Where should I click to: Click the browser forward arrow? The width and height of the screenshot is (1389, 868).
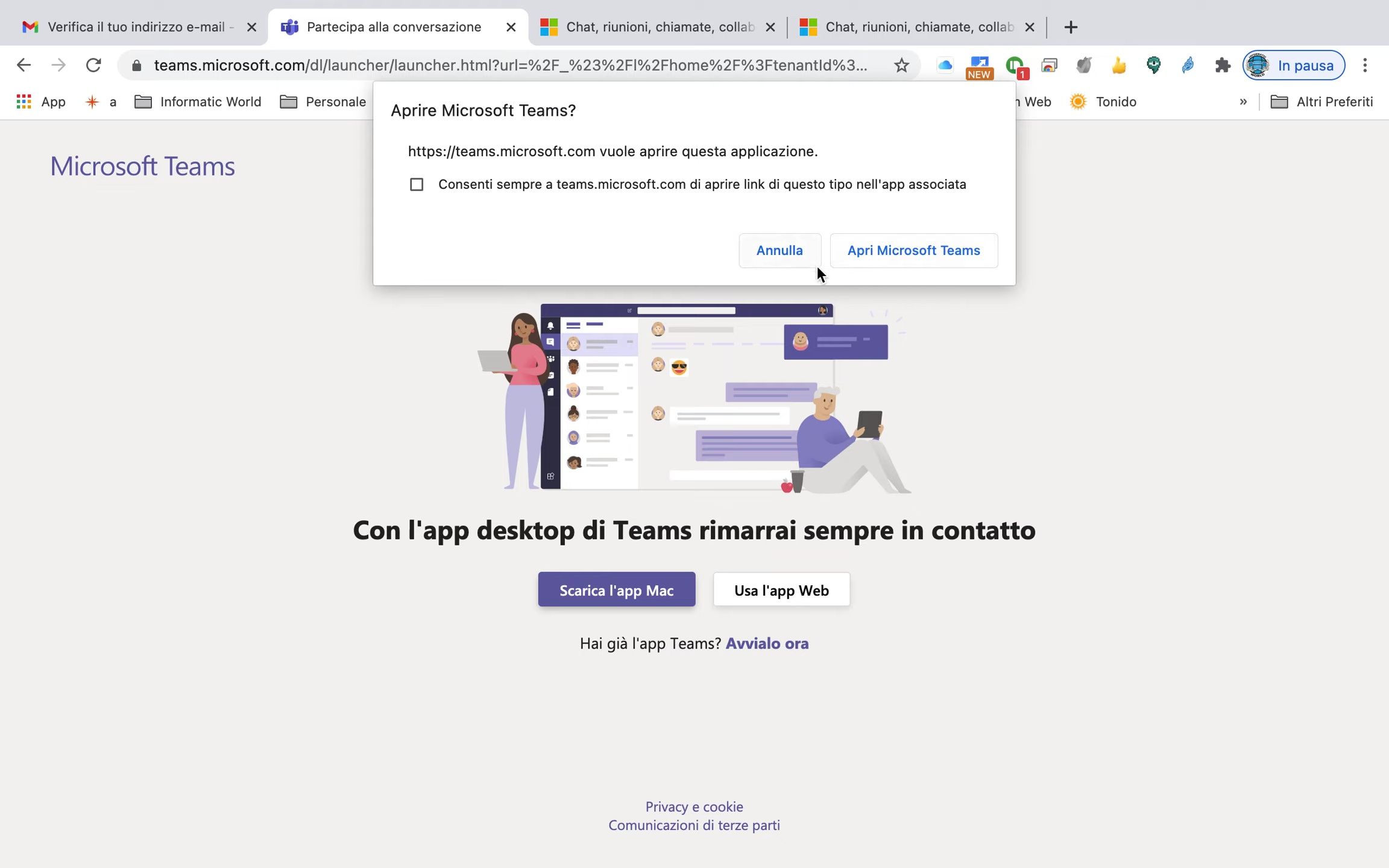coord(58,65)
